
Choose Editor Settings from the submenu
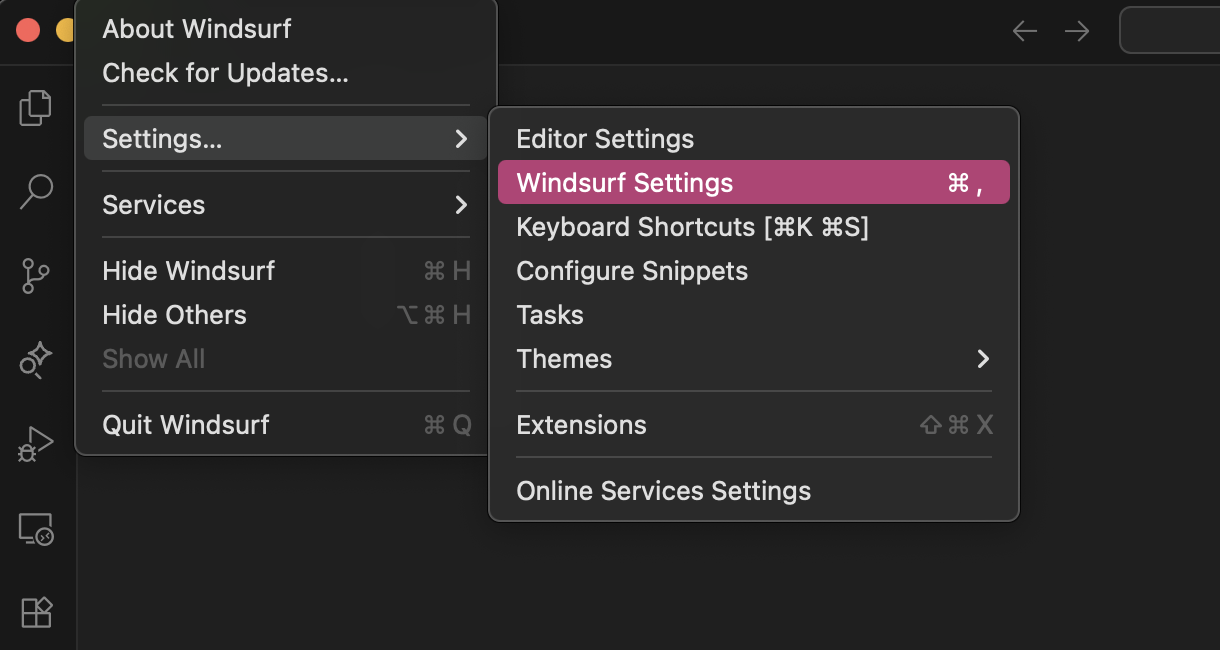click(605, 139)
